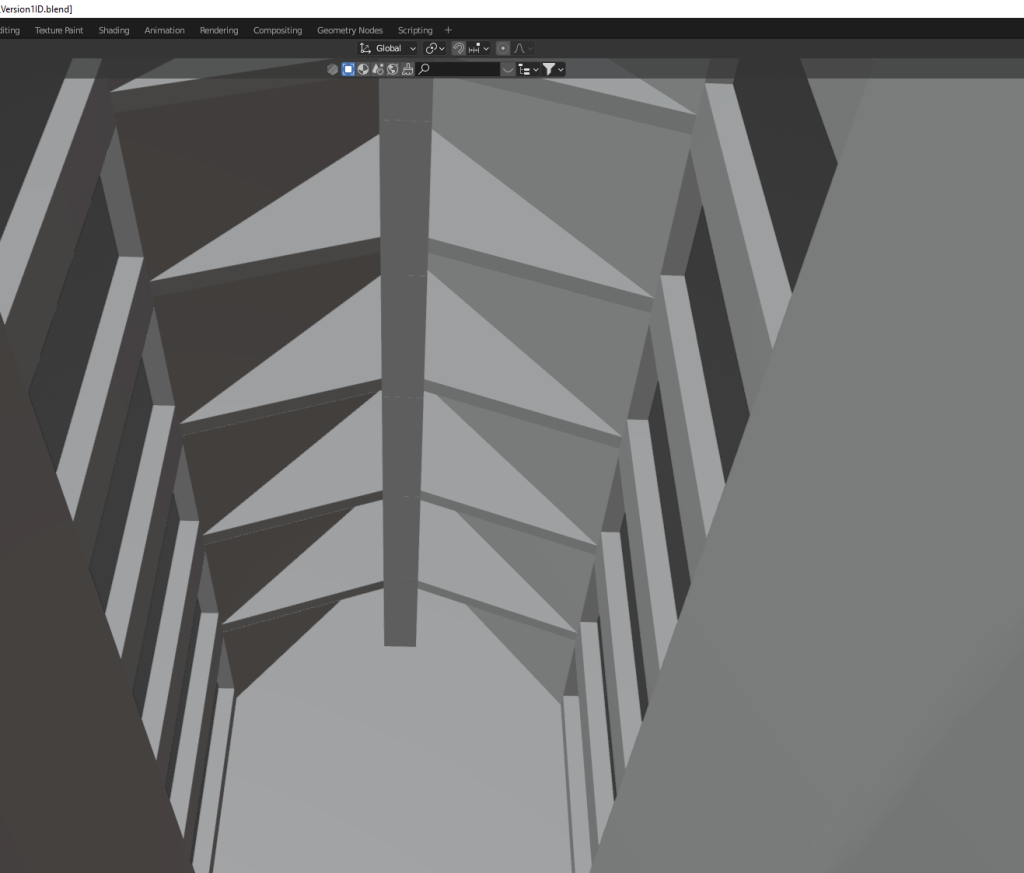
Task: Click the transform orientation axes icon
Action: (x=365, y=48)
